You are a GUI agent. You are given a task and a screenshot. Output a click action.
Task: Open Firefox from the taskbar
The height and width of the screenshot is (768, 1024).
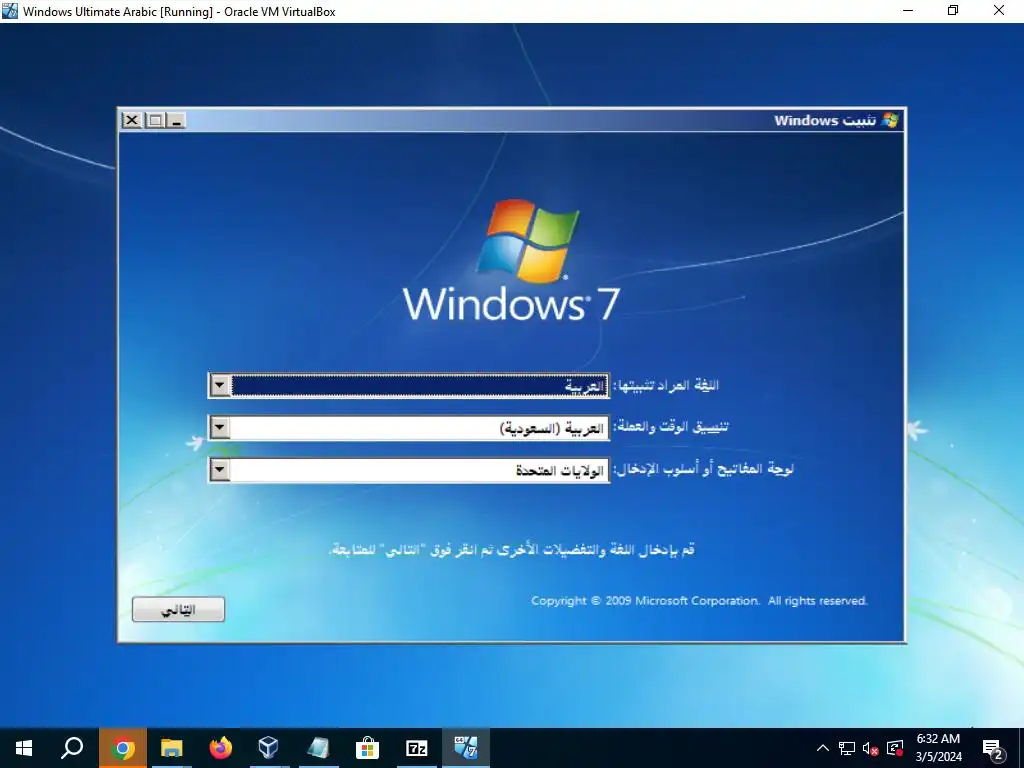(221, 748)
